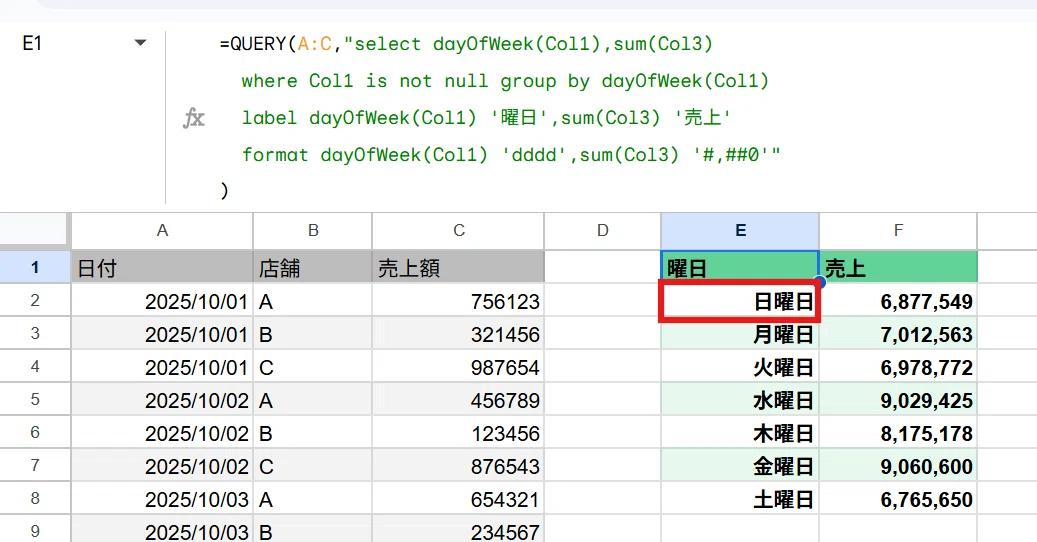Screen dimensions: 1037x542
Task: Click sales amount 321456
Action: pos(458,334)
